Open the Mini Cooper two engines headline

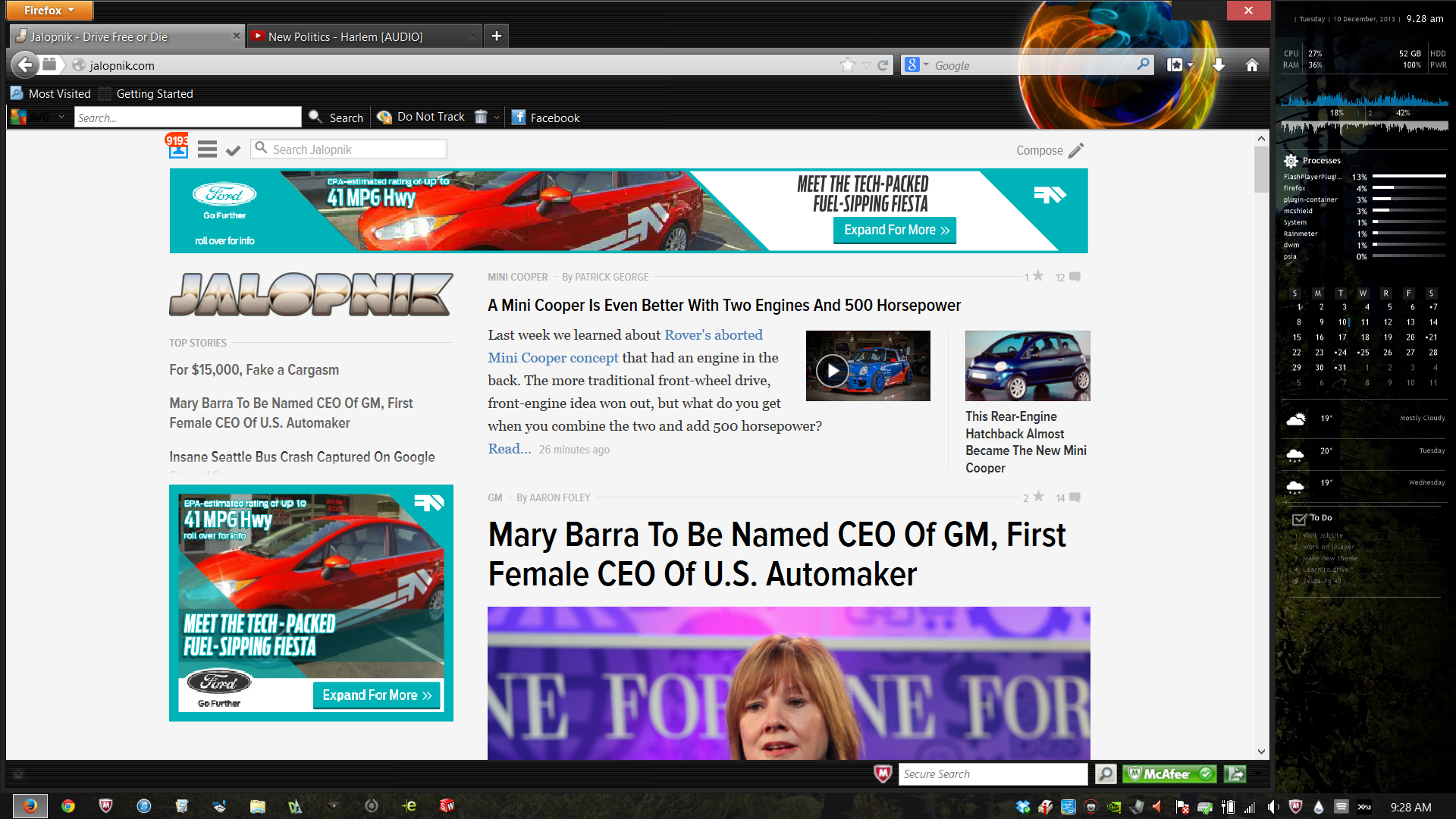(x=724, y=305)
